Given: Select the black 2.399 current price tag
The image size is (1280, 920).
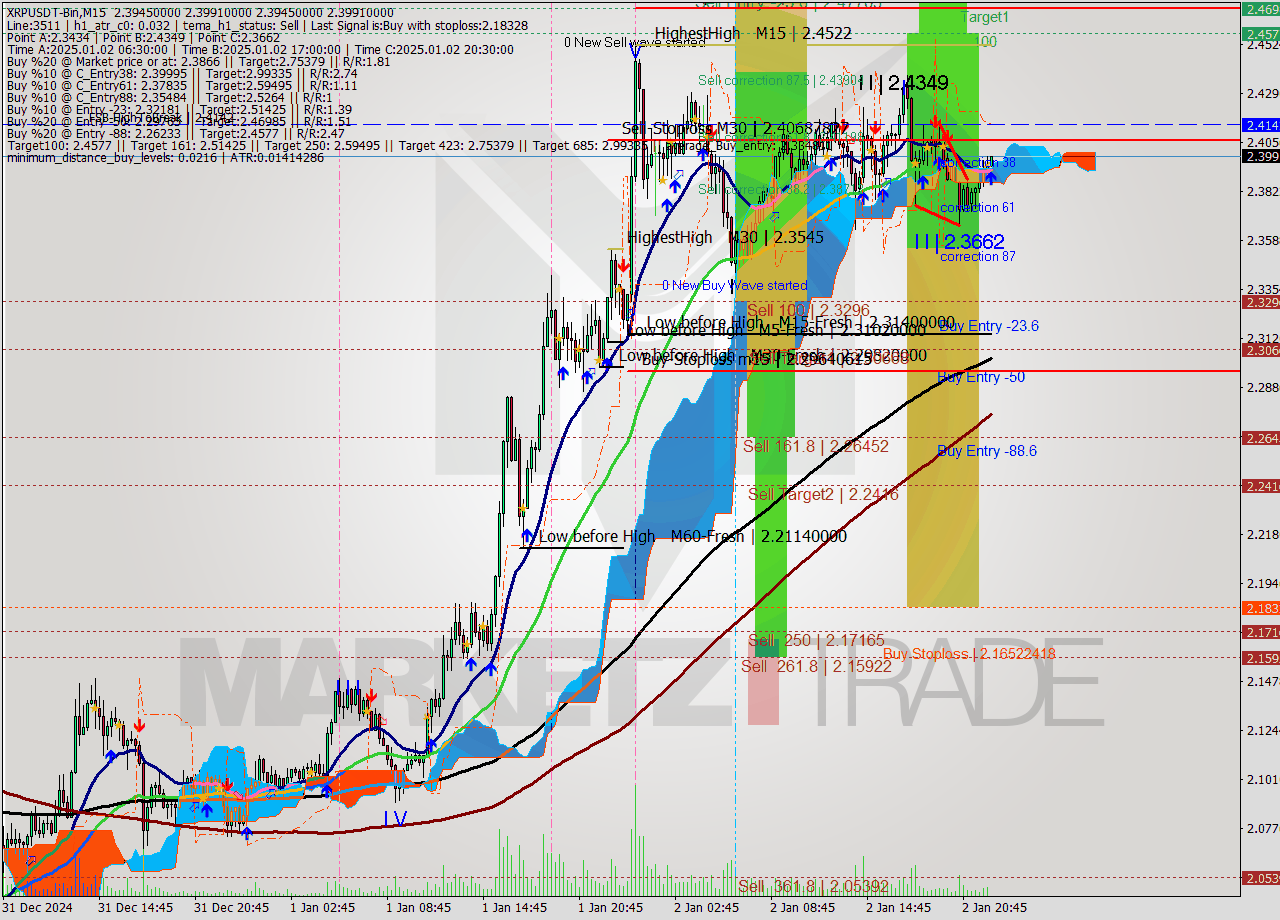Looking at the screenshot, I should click(x=1260, y=156).
